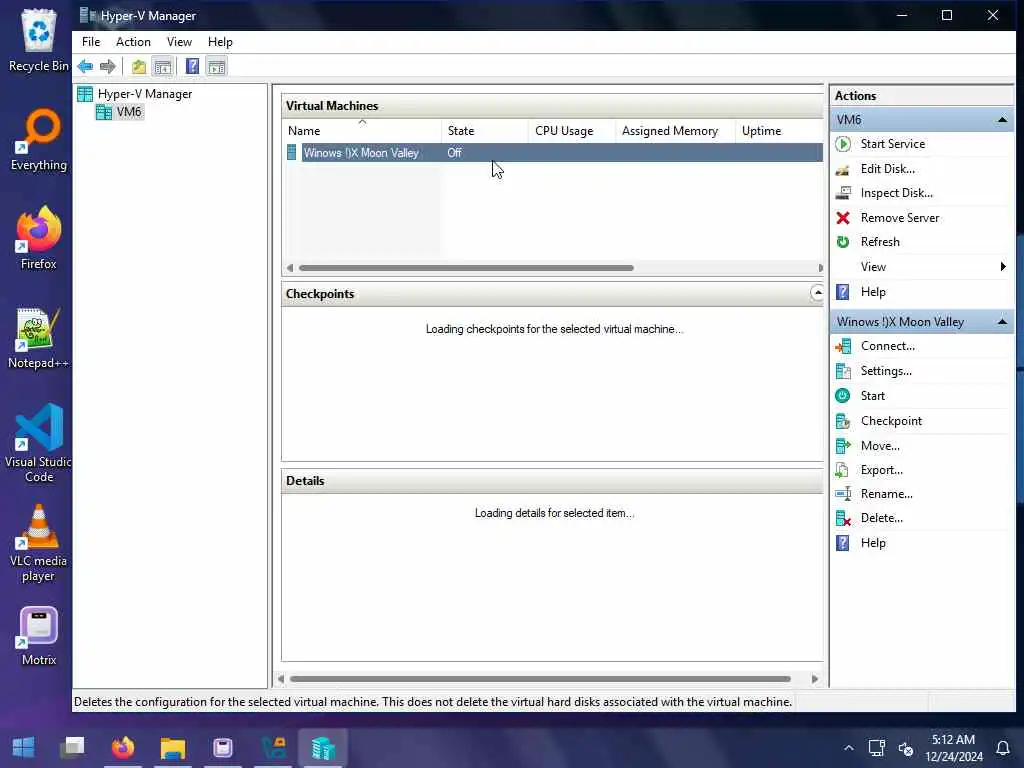The width and height of the screenshot is (1024, 768).
Task: Click the taskbar clock showing 5:12 AM
Action: [953, 748]
